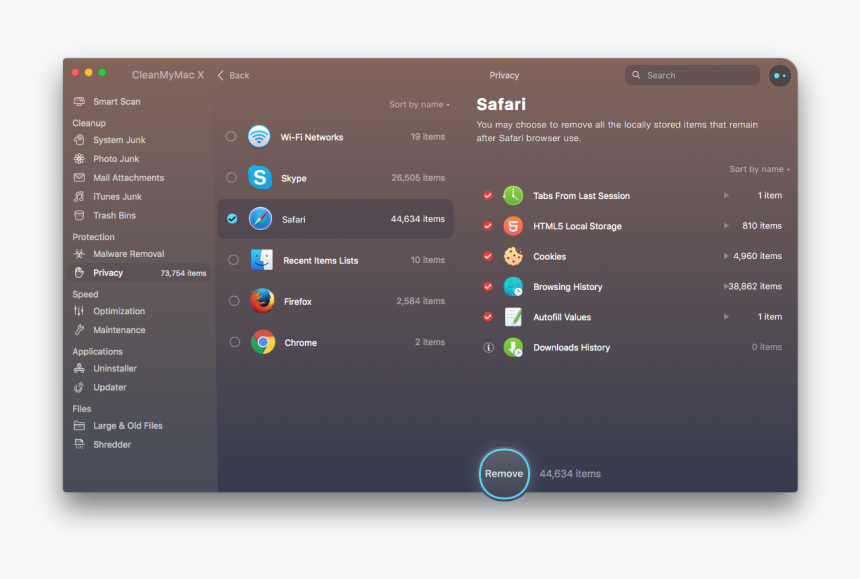Expand Browsing History disclosure arrow
The image size is (860, 579).
(725, 286)
